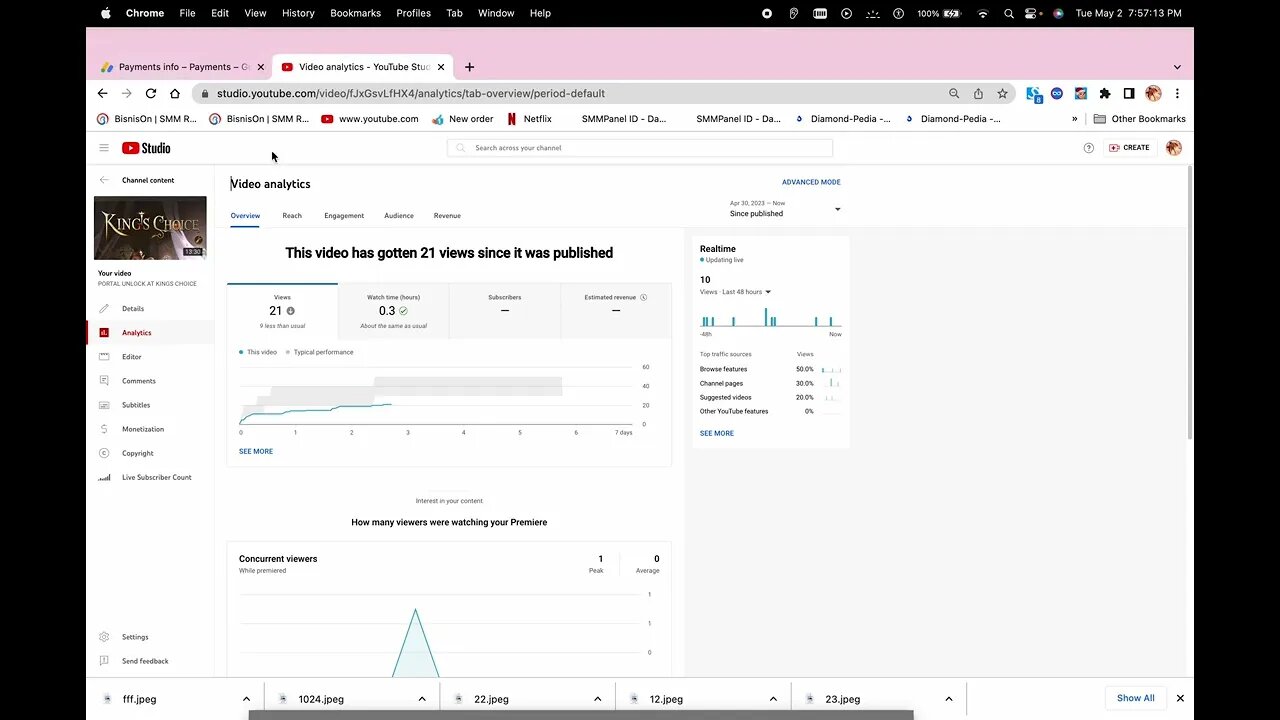
Task: Open the Bookmarks menu in menu bar
Action: click(x=355, y=13)
